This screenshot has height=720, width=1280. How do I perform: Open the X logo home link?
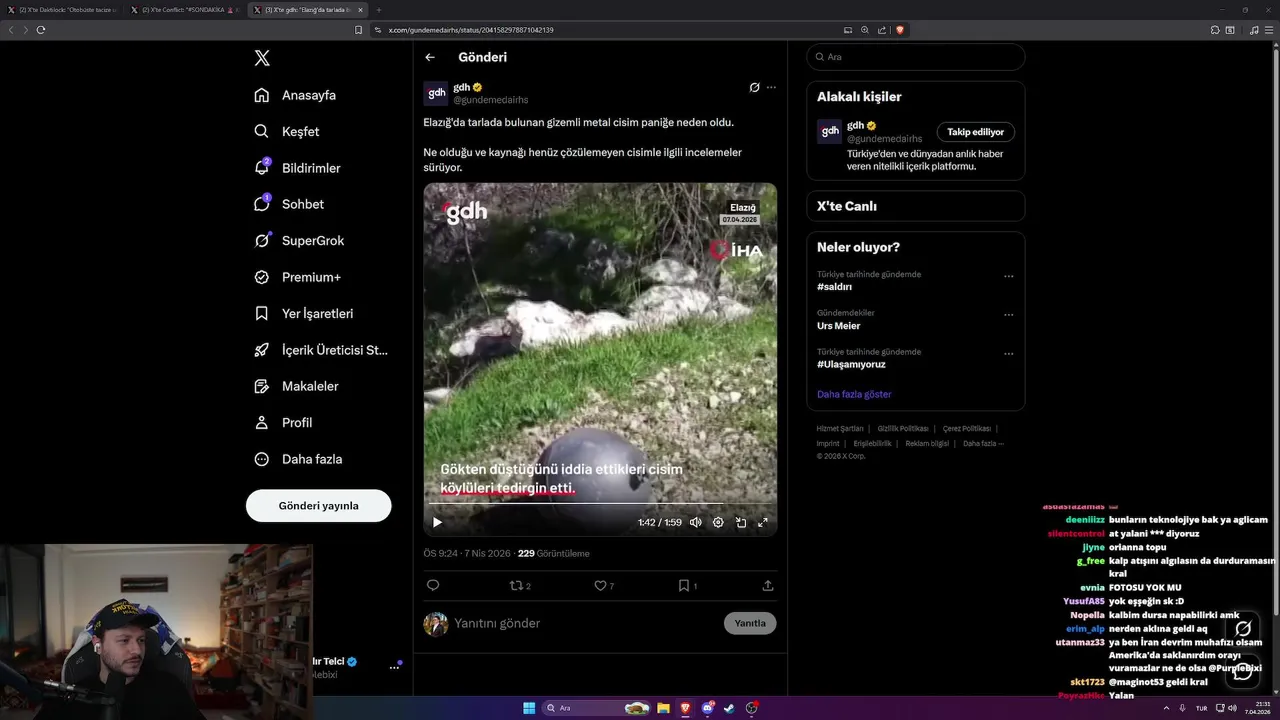(x=262, y=58)
